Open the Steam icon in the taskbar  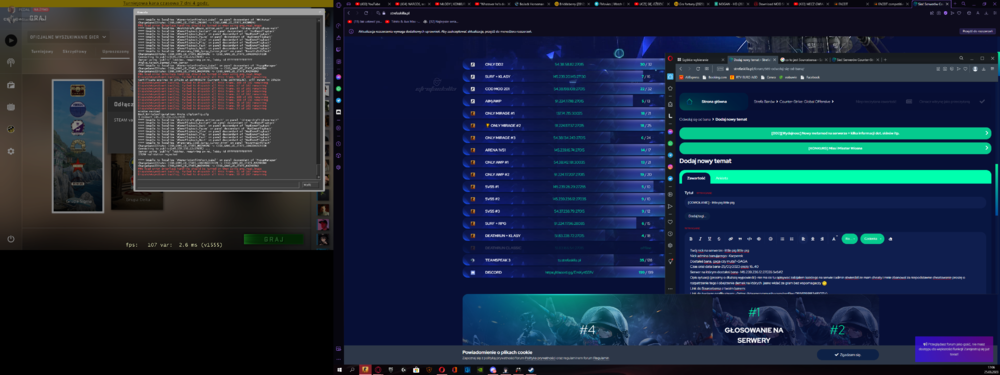tap(531, 369)
